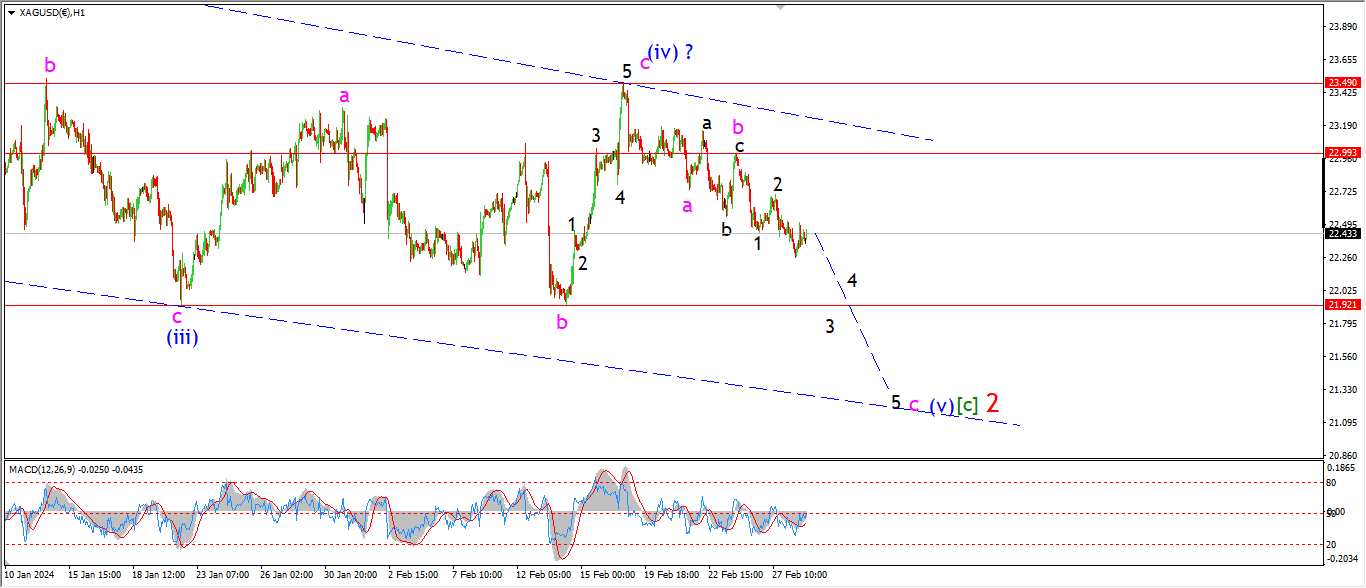
Task: Click the -0.2034 MACD scale value
Action: 1341,558
